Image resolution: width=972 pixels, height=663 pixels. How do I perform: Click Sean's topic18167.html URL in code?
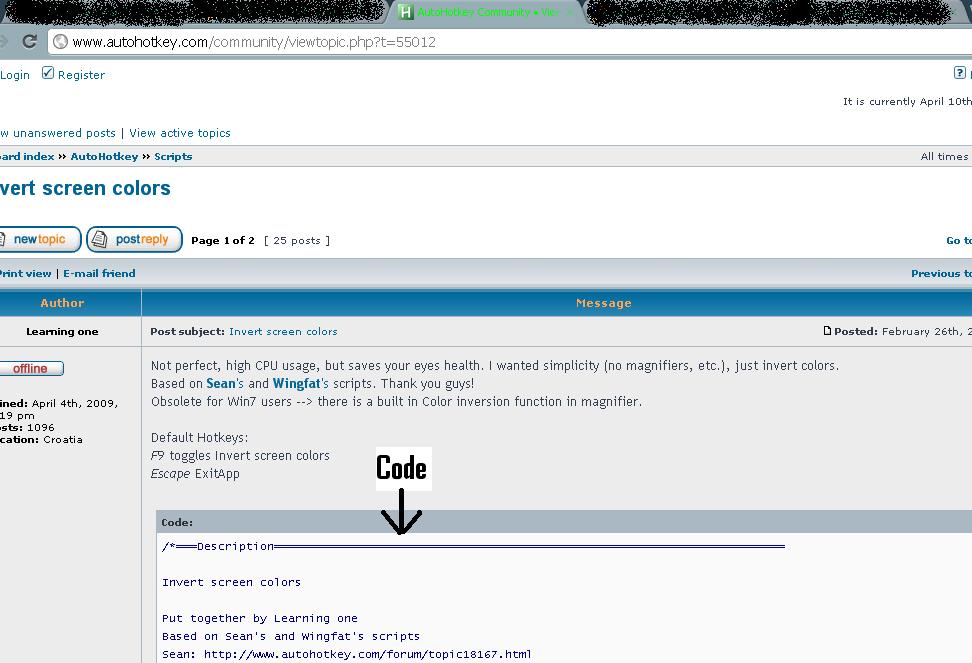367,654
